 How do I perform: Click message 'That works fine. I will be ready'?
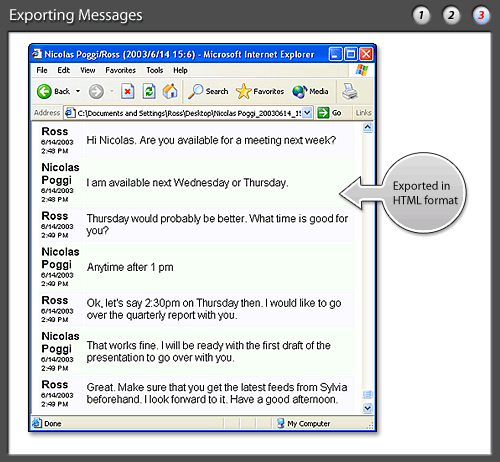click(x=209, y=351)
